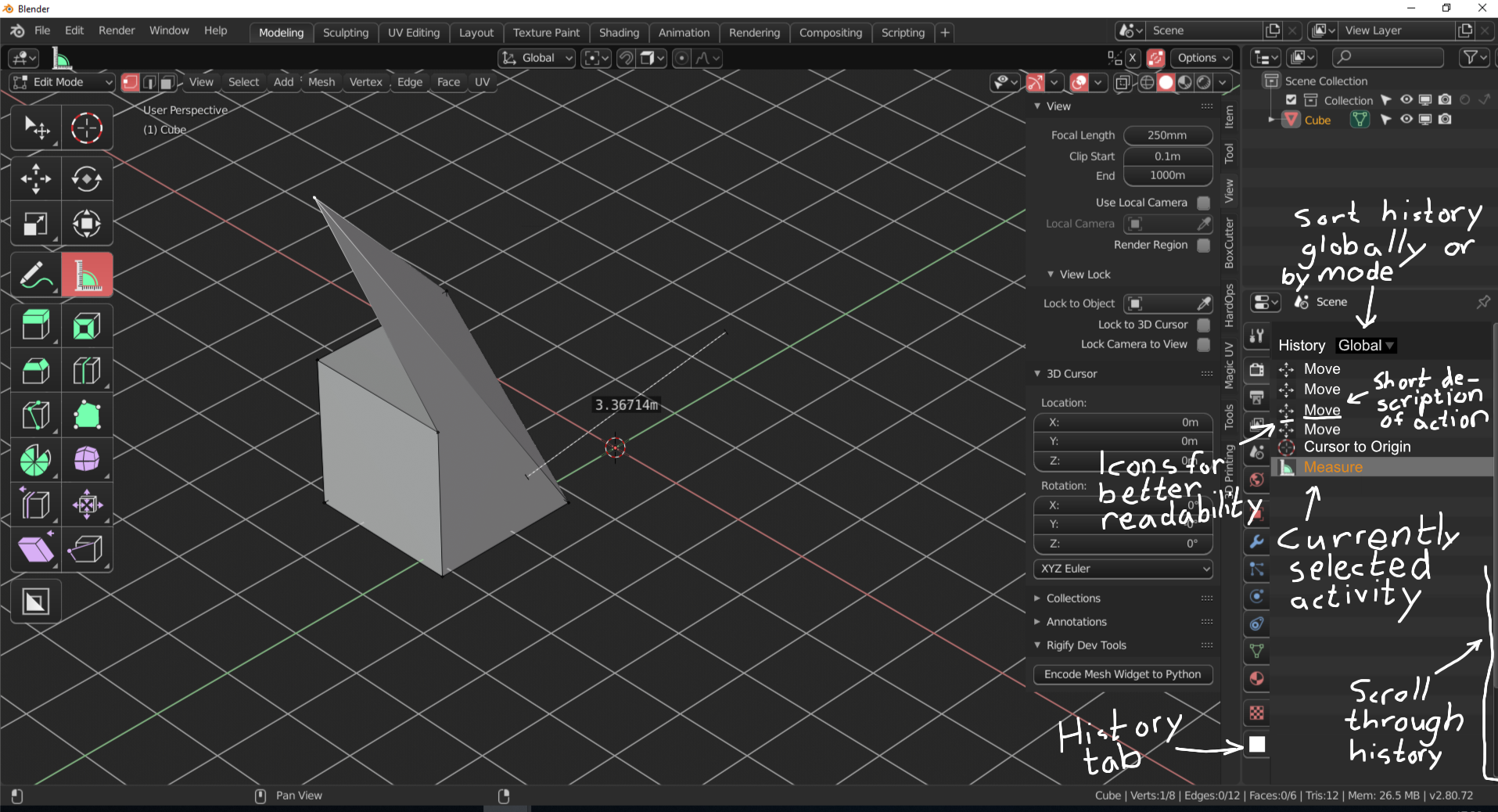The image size is (1498, 812).
Task: Pick the Inset Faces tool
Action: [87, 325]
